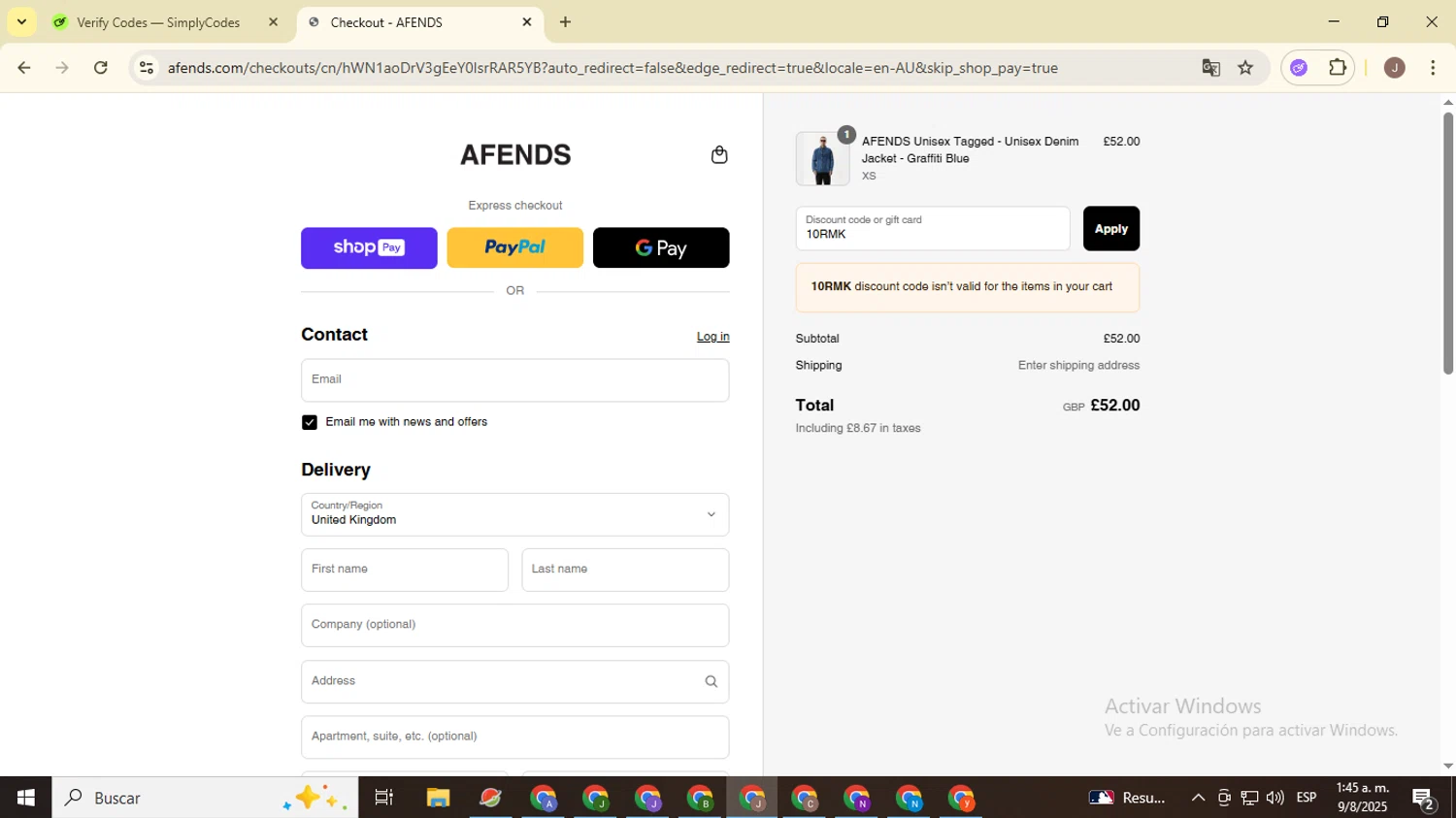Click the Log in link
The image size is (1456, 818).
pyautogui.click(x=712, y=337)
